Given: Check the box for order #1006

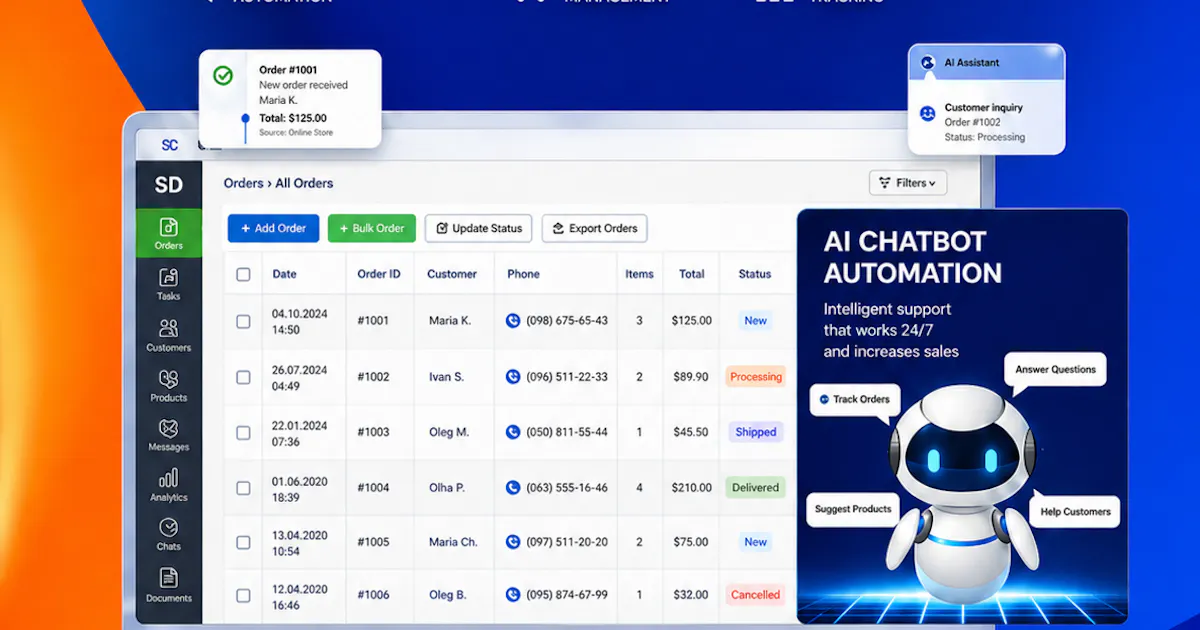Looking at the screenshot, I should point(243,595).
